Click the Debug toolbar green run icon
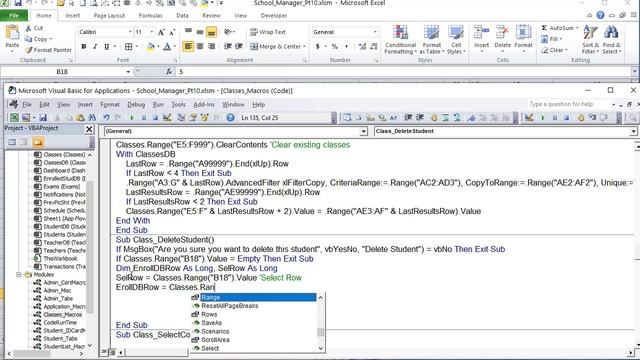Viewport: 640px width, 360px height. (542, 118)
